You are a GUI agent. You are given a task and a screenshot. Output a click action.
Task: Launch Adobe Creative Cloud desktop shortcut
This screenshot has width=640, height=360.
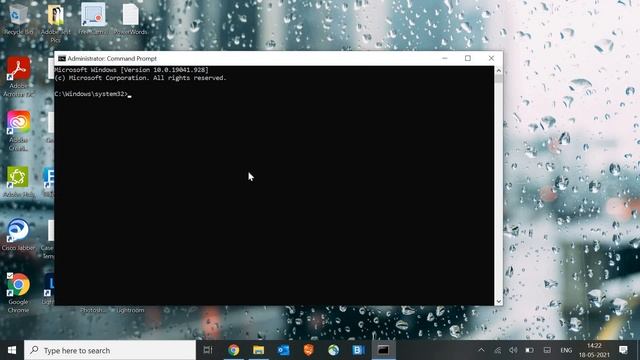(x=18, y=131)
